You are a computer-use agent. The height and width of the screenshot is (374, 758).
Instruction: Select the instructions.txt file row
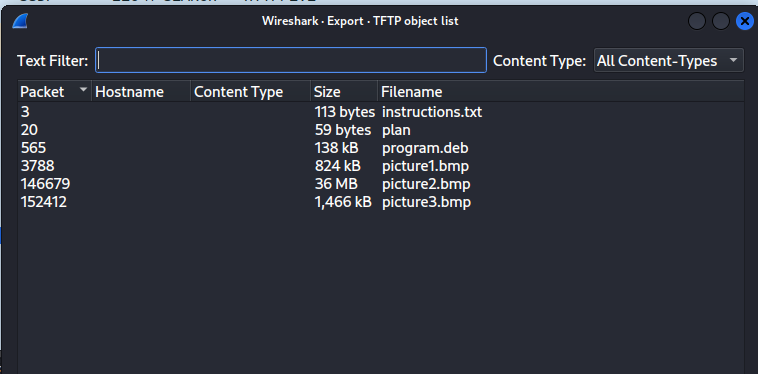(x=381, y=112)
